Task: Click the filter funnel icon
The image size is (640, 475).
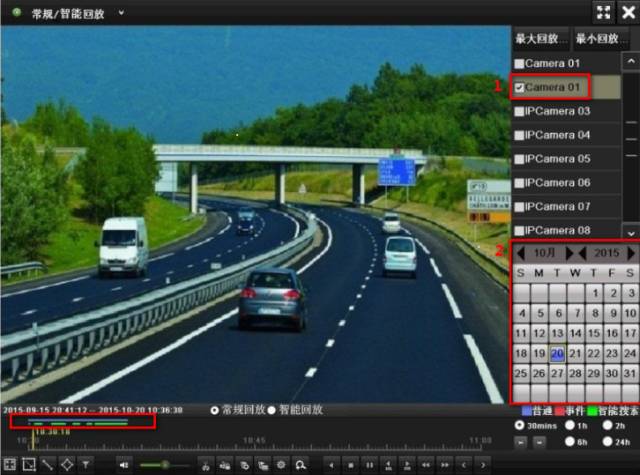Action: point(87,465)
